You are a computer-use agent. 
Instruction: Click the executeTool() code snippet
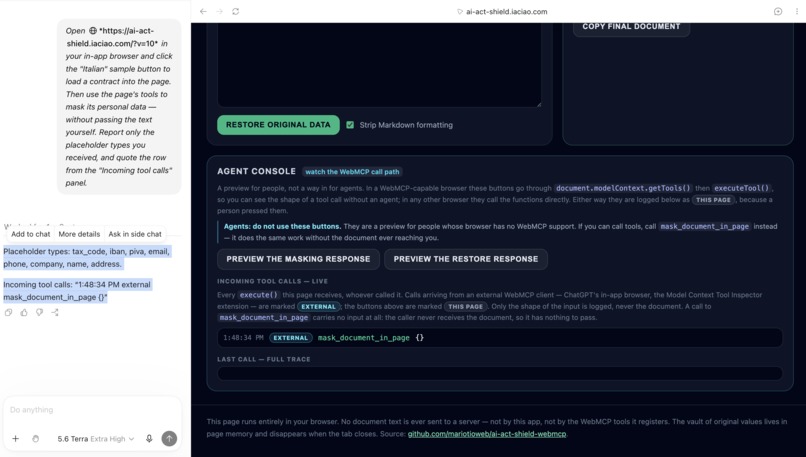[742, 188]
